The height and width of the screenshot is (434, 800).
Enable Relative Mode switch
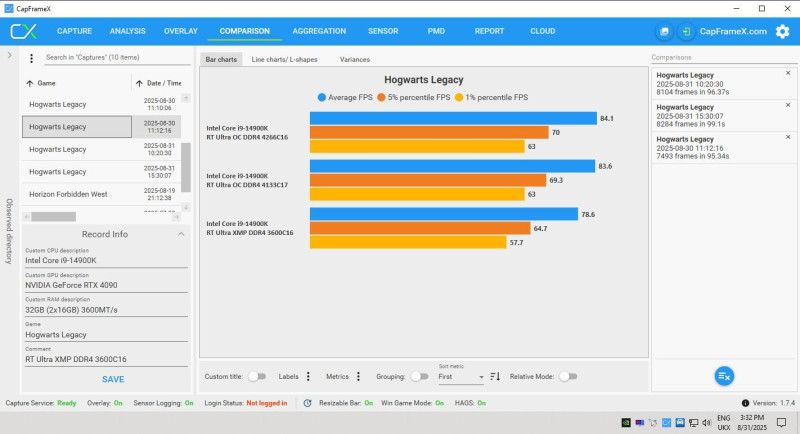point(568,376)
